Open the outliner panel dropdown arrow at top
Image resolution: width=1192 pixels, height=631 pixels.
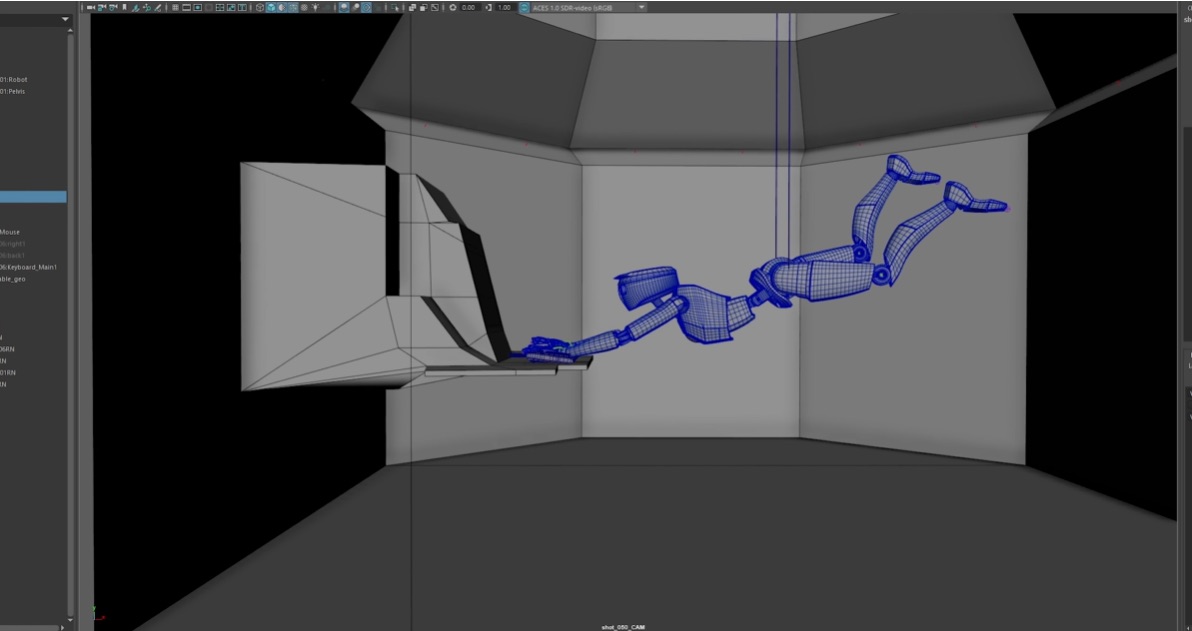(x=65, y=19)
